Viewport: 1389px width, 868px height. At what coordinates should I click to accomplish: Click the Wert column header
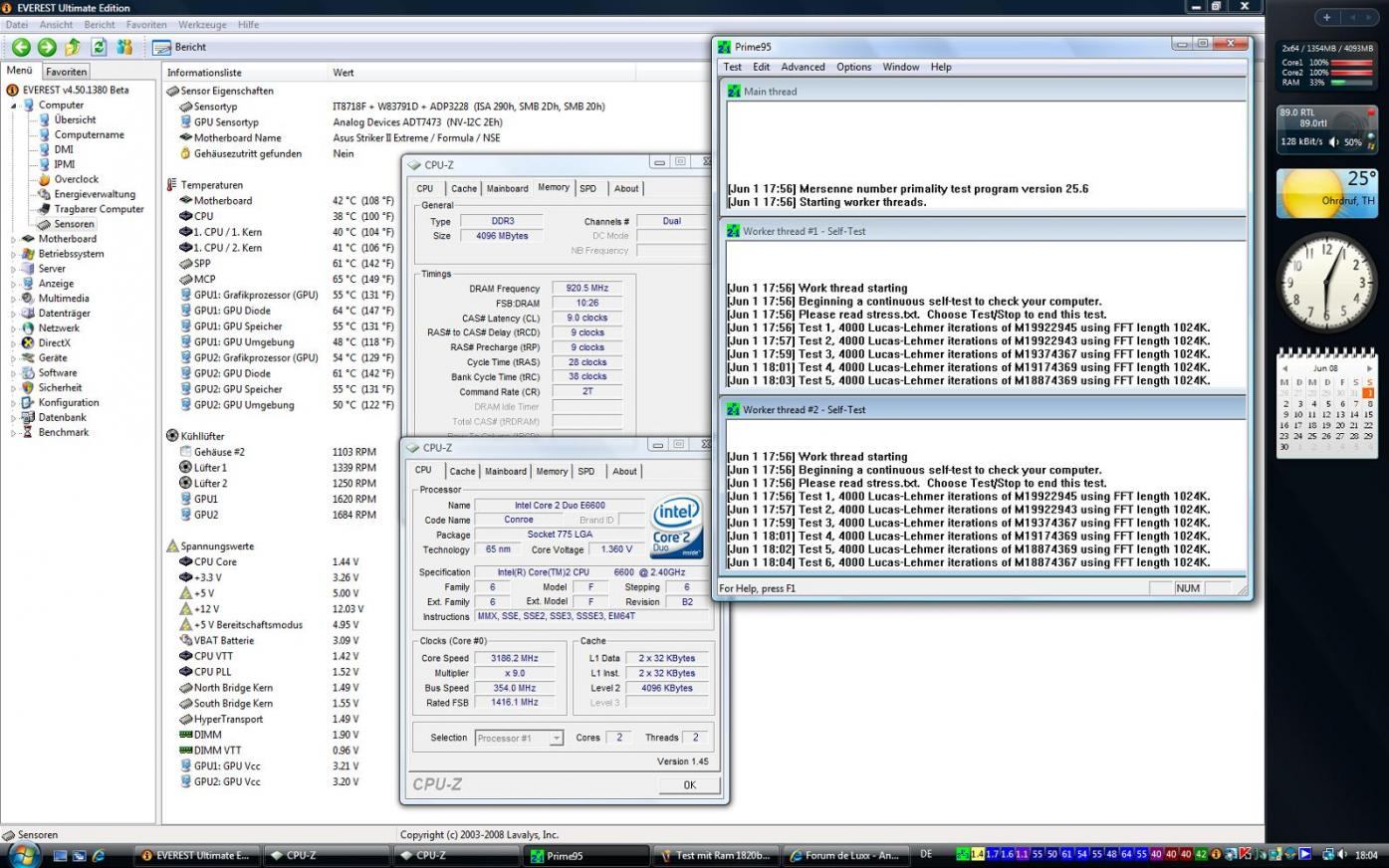[344, 73]
